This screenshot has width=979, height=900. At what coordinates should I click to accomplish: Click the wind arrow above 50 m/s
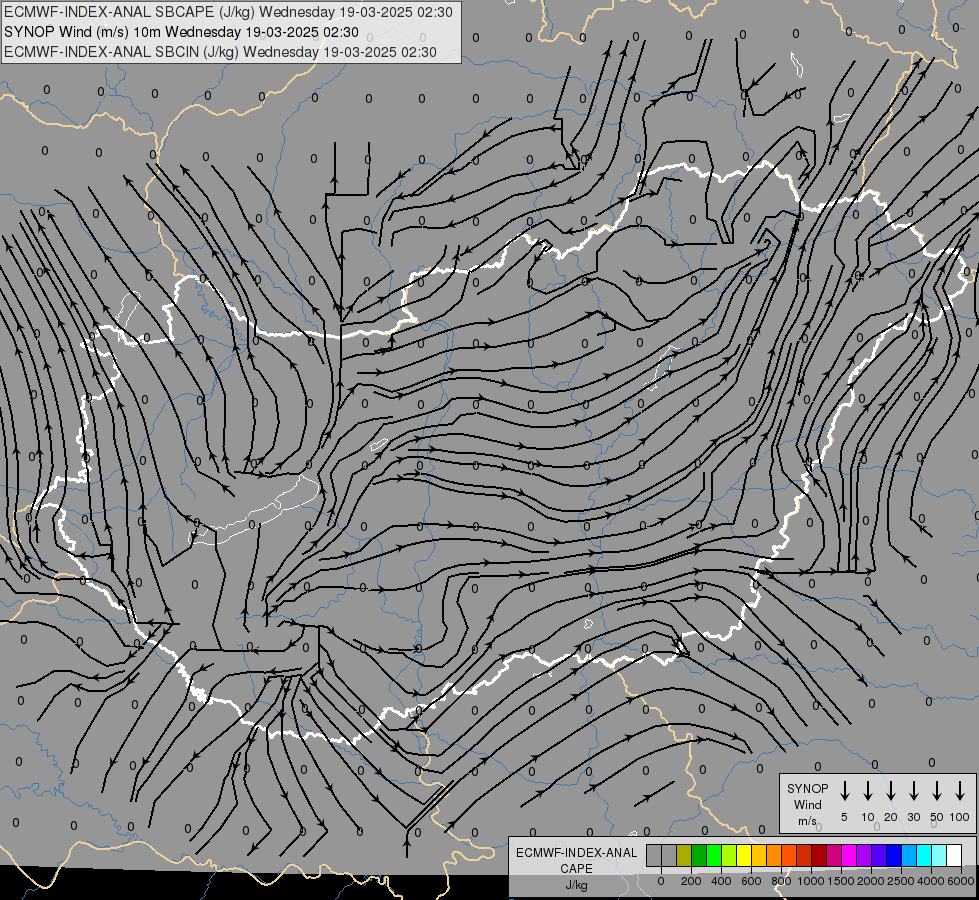click(937, 791)
